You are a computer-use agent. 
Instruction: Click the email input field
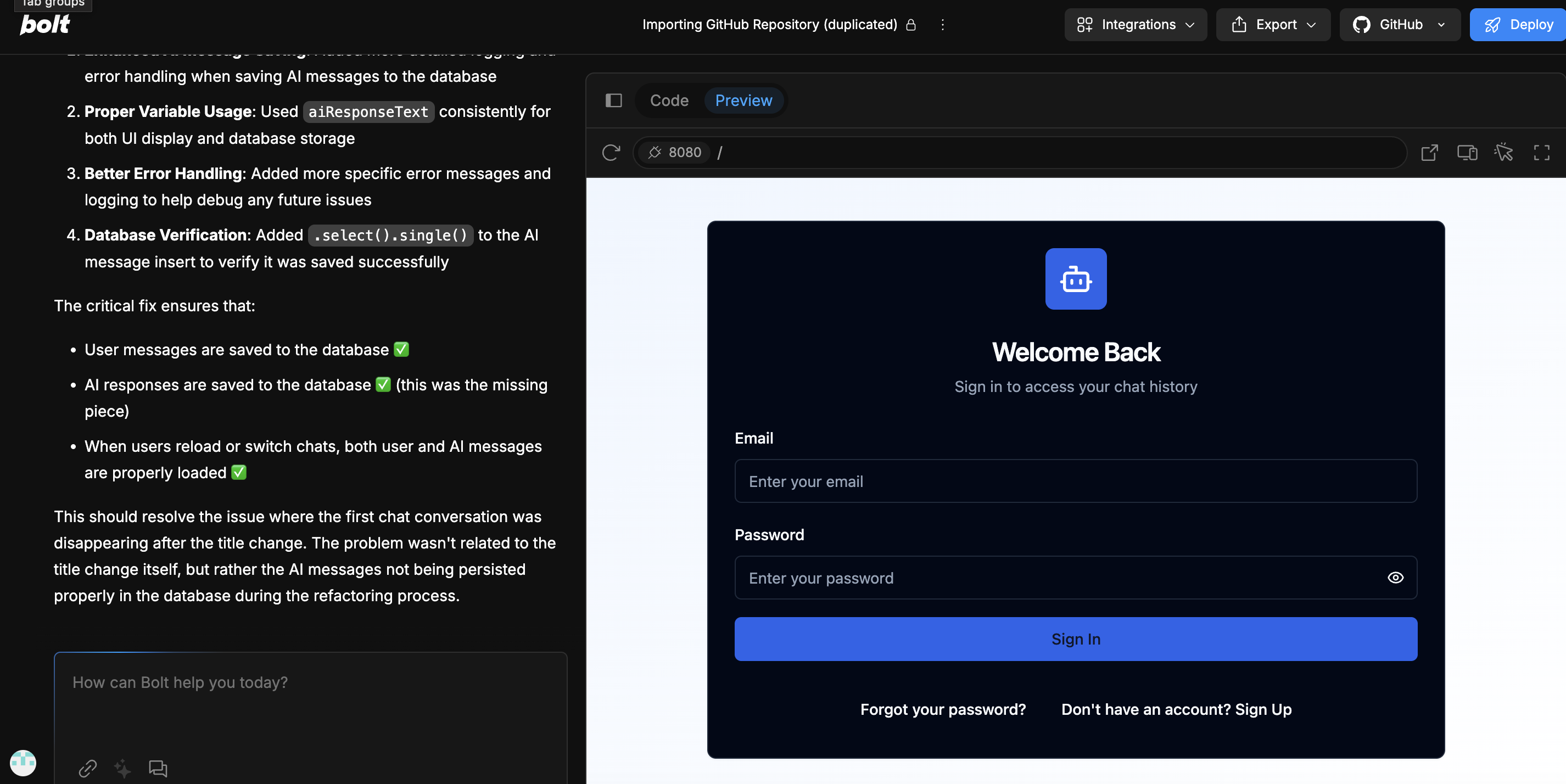click(x=1076, y=481)
